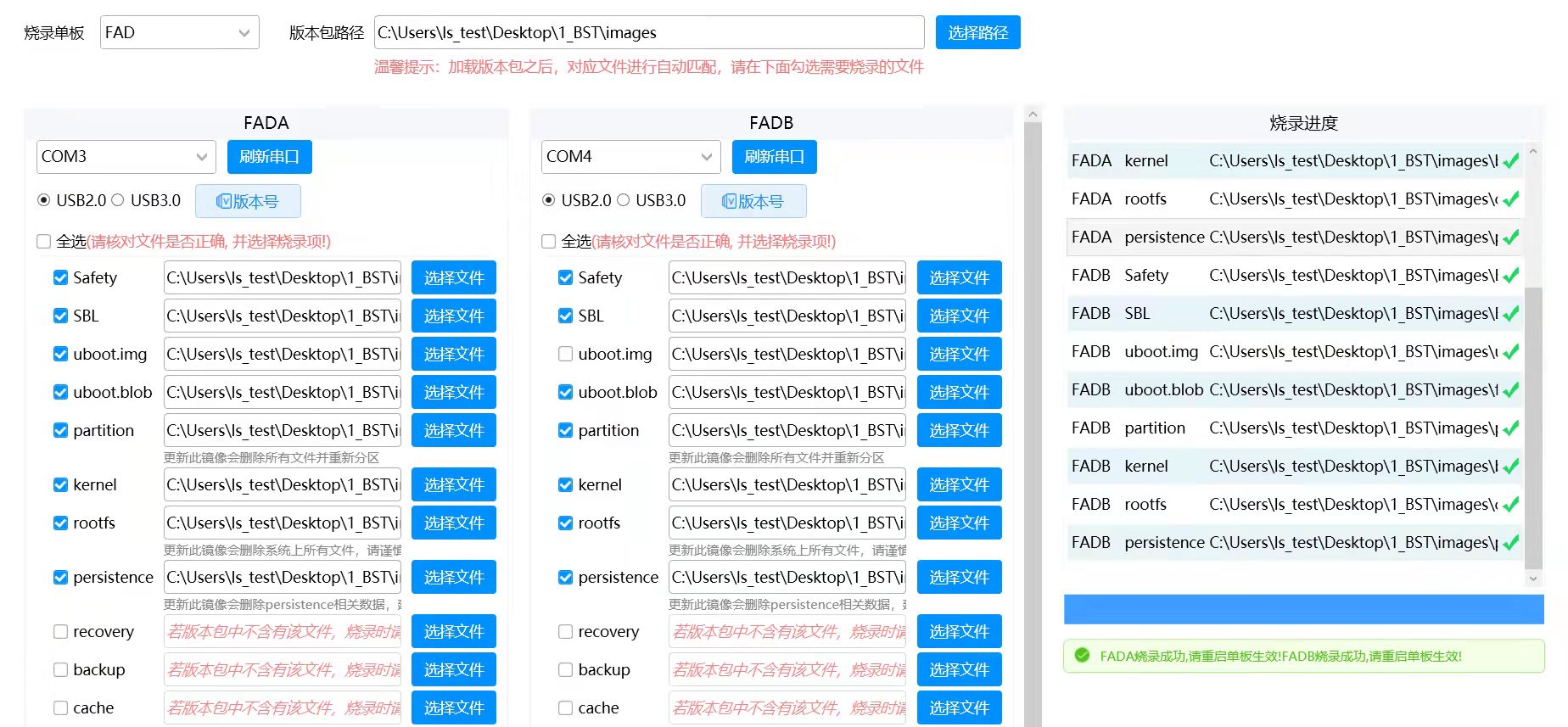The image size is (1568, 727).
Task: Uncheck FADA uboot.blob checkbox
Action: click(x=60, y=392)
